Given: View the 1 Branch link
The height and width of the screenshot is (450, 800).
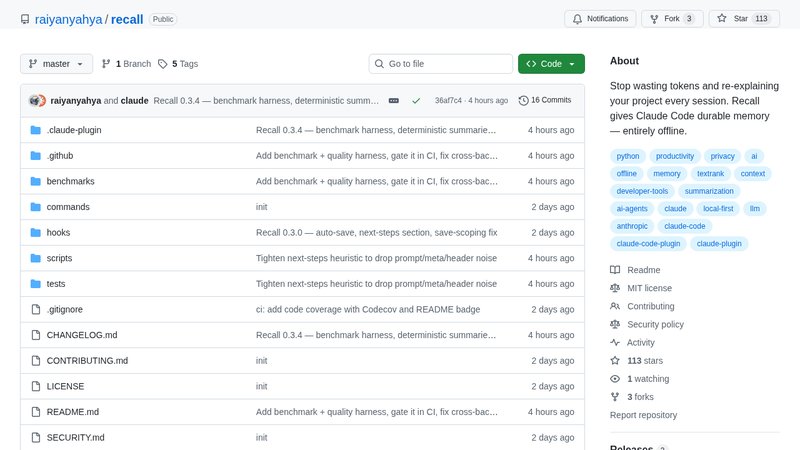Looking at the screenshot, I should [x=127, y=64].
